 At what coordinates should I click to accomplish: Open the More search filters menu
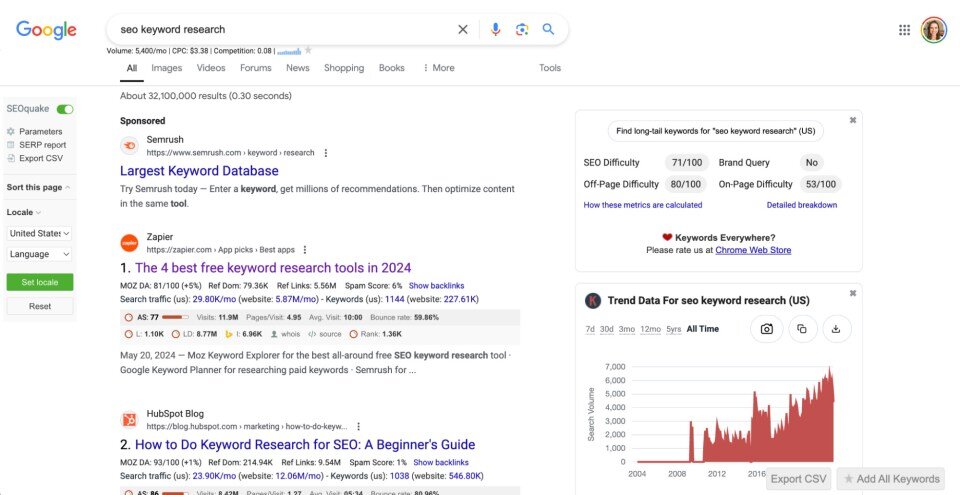tap(438, 68)
